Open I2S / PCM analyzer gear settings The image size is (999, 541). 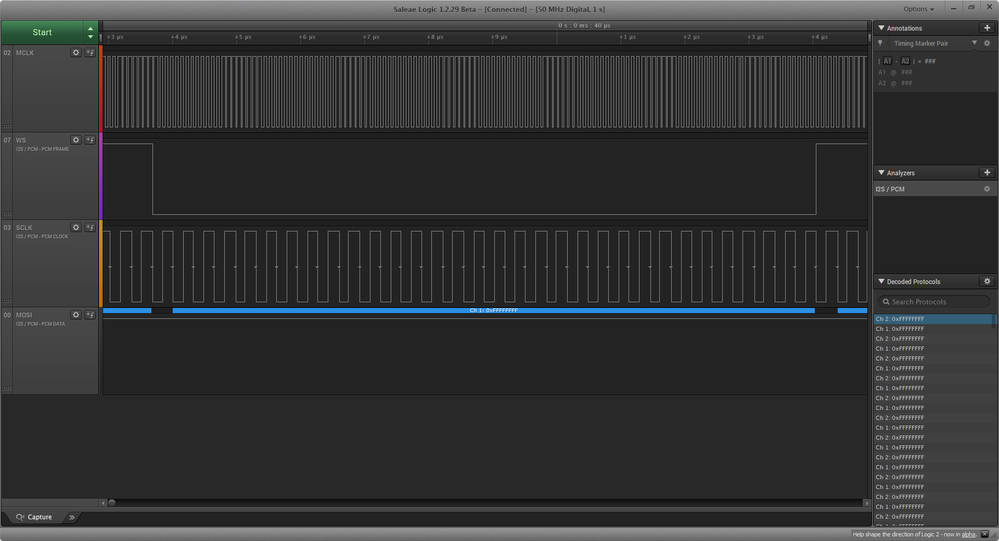(x=987, y=189)
